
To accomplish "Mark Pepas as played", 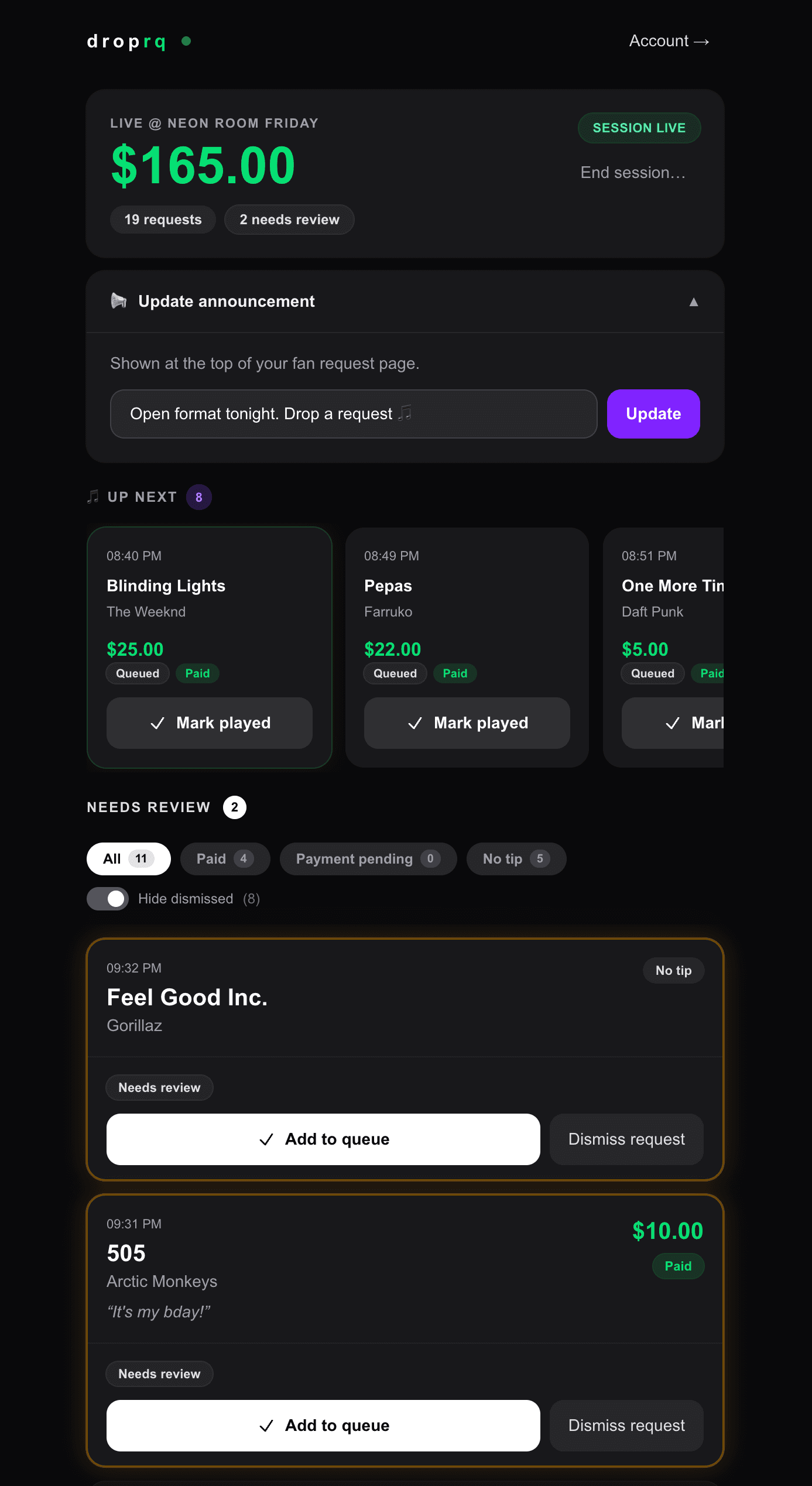I will coord(467,723).
